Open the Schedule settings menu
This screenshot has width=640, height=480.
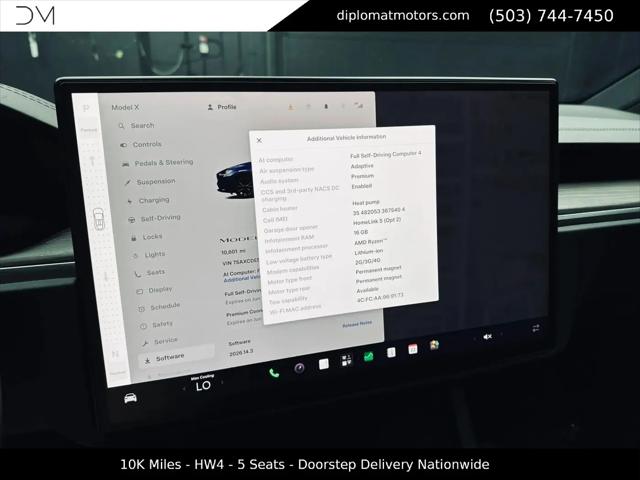point(159,307)
